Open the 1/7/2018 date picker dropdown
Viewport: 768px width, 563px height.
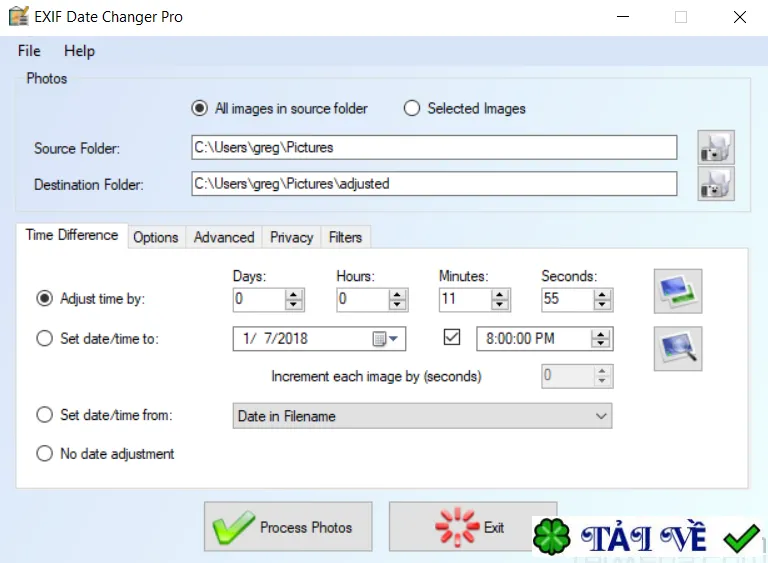[393, 339]
